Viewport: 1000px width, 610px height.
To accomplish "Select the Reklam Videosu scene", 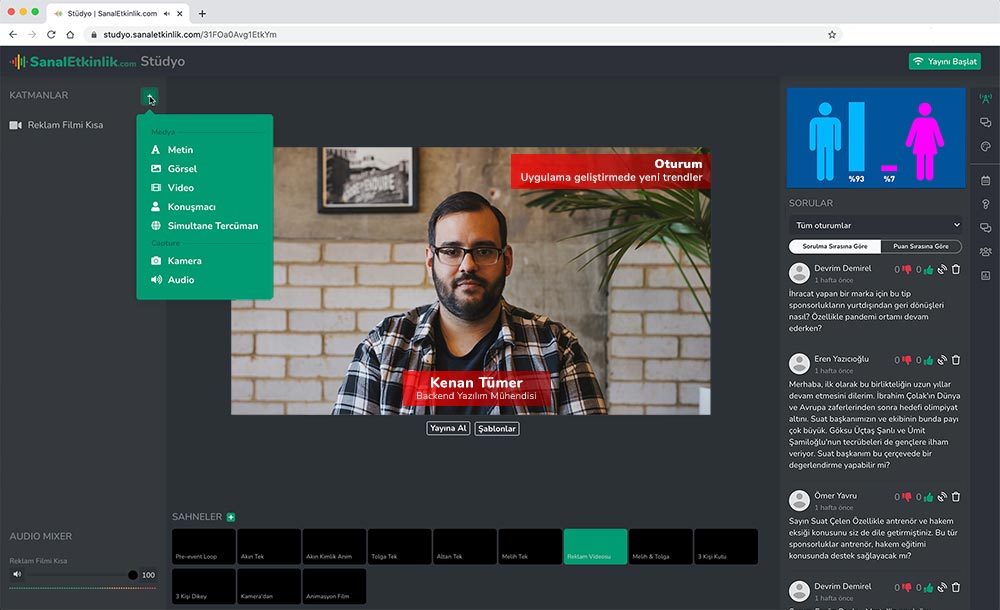I will click(595, 546).
